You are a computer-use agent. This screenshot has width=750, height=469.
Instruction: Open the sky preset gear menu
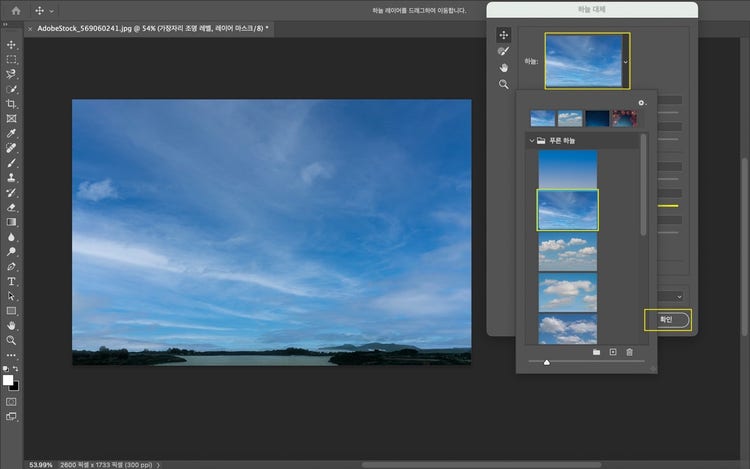[642, 103]
